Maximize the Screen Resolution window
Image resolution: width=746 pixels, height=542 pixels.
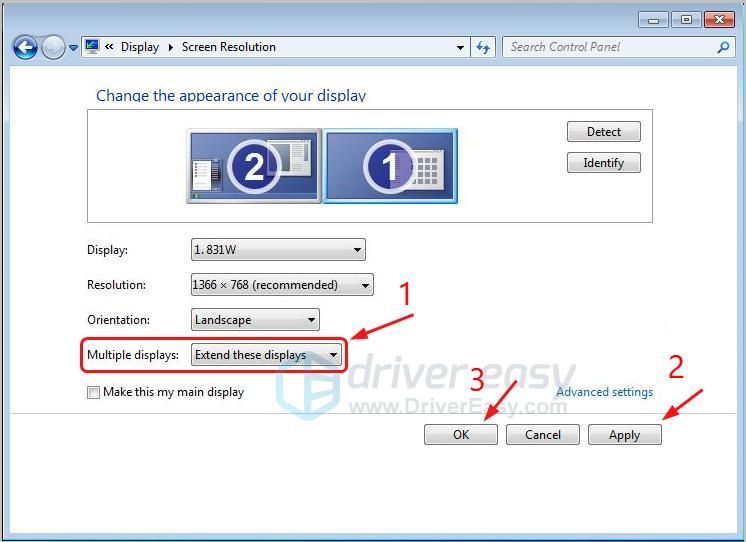(686, 20)
